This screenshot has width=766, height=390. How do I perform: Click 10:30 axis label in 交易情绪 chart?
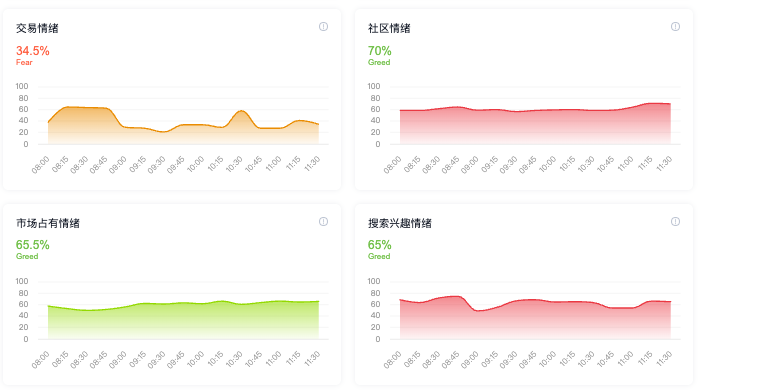point(234,164)
